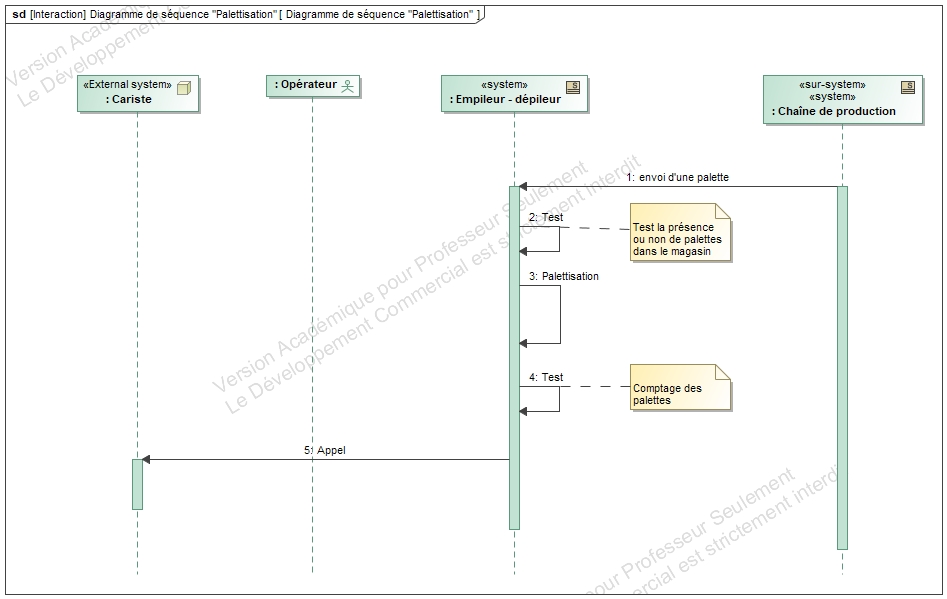
Task: Select message label '5: Appel'
Action: coord(325,450)
